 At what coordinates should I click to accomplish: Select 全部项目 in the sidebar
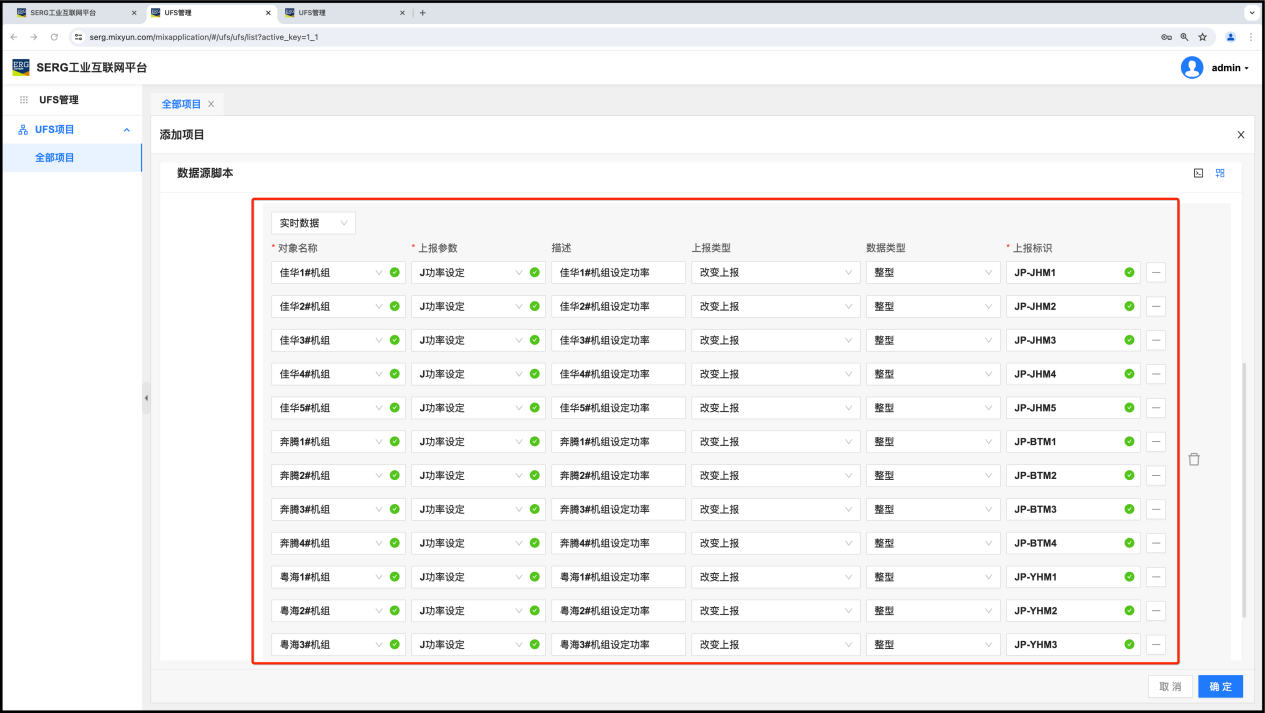55,158
